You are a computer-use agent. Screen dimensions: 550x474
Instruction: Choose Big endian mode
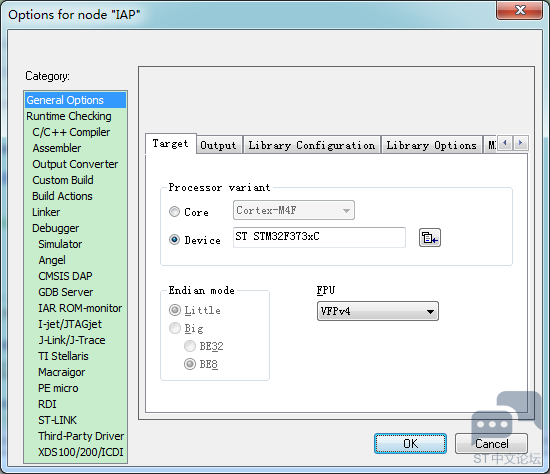pos(175,328)
